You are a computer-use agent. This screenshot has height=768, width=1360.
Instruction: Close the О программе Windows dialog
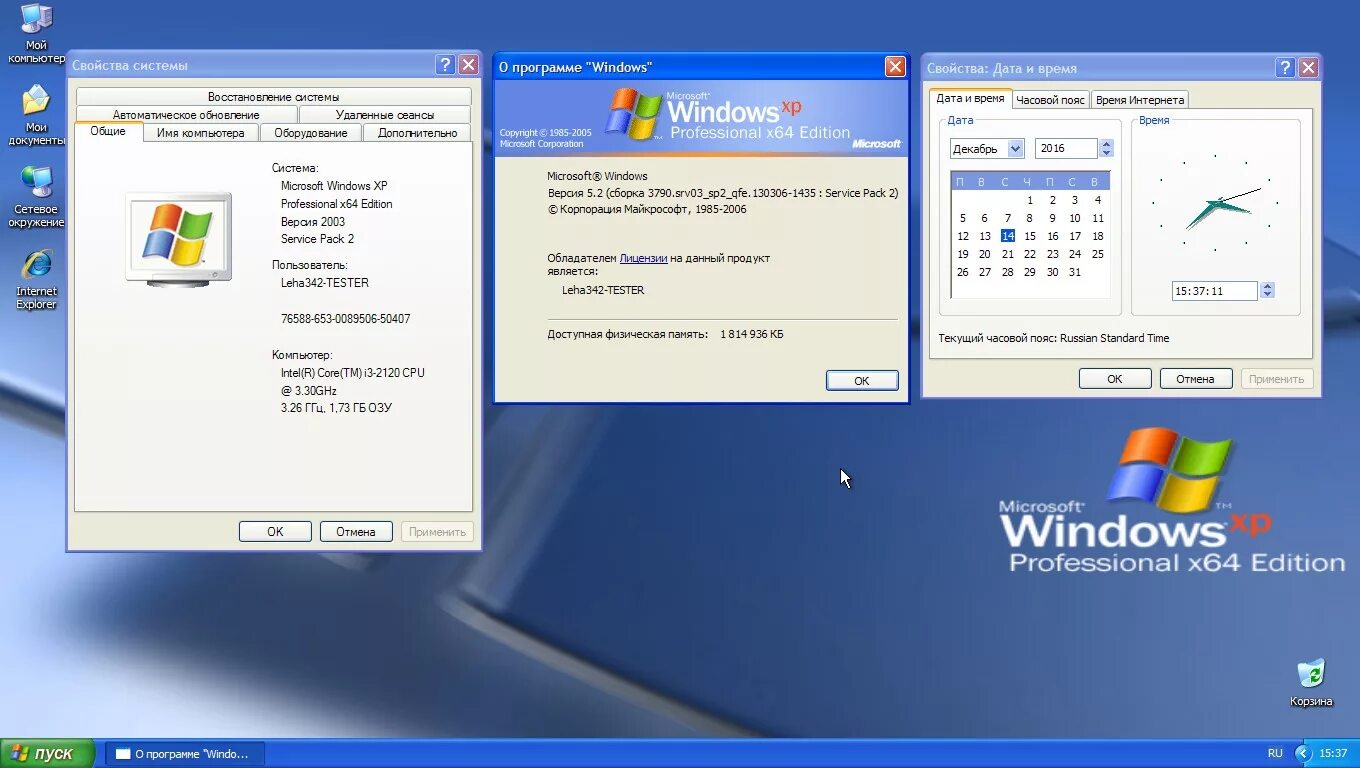(x=895, y=67)
